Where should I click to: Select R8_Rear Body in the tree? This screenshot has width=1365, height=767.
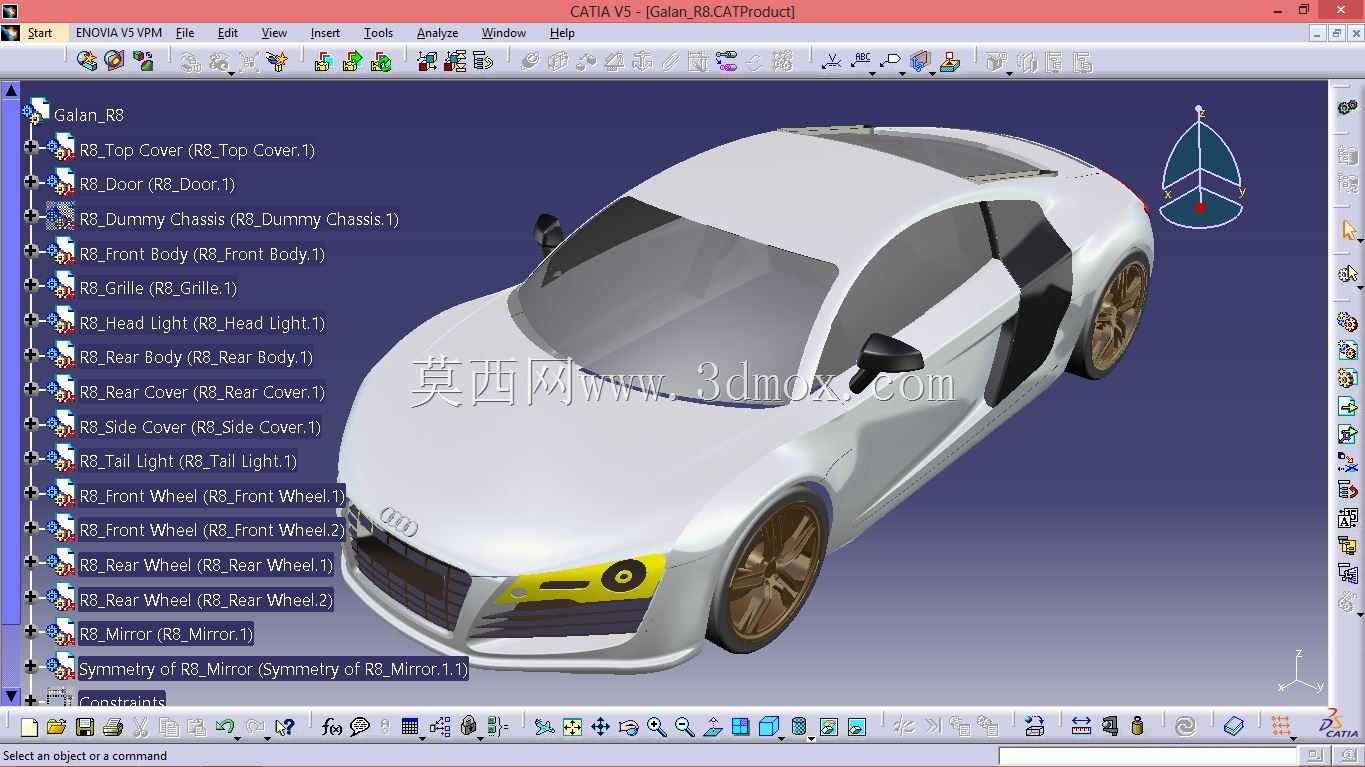click(196, 357)
